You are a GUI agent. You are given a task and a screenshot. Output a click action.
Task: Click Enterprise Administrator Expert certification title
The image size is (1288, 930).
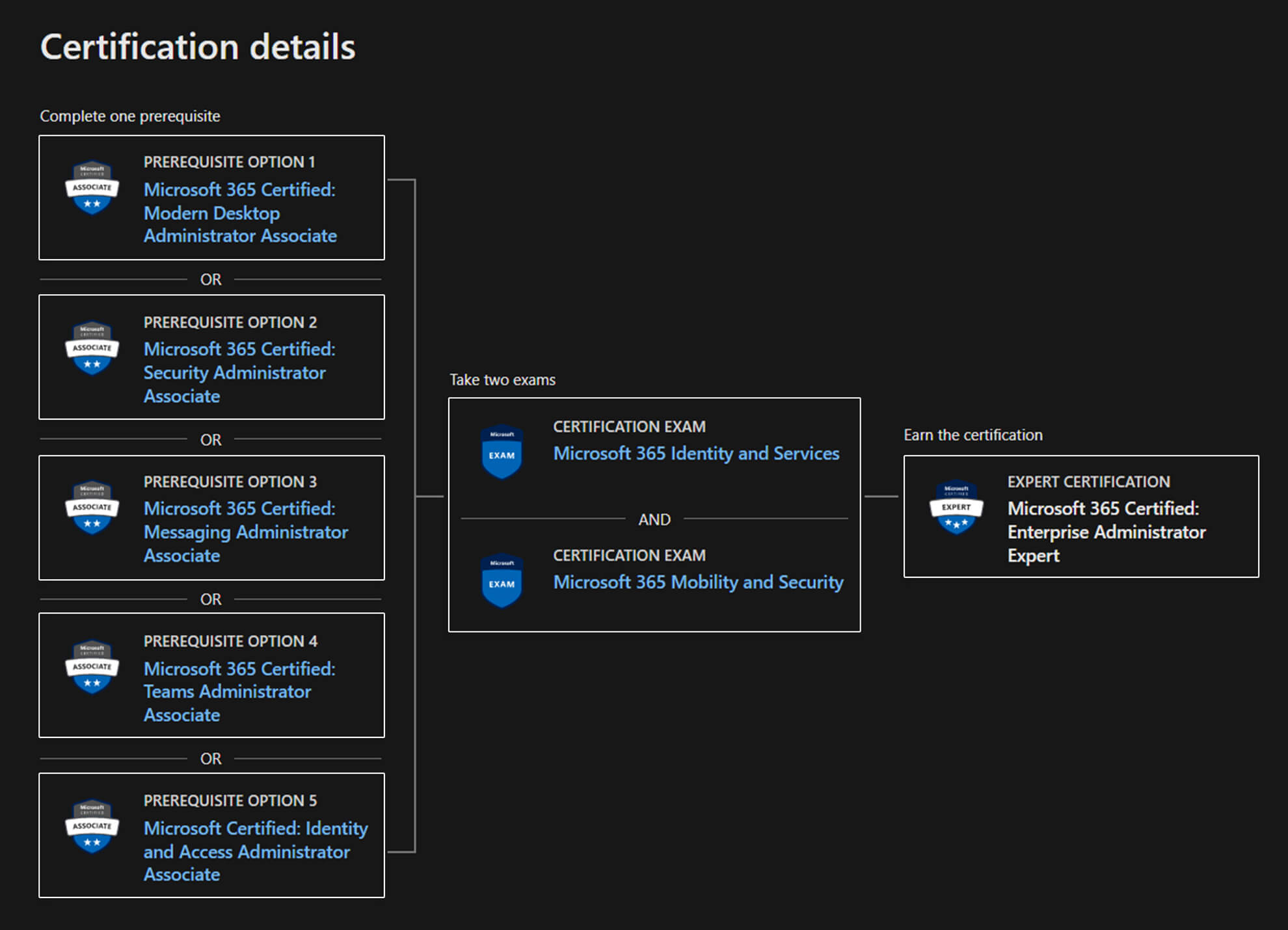click(x=1107, y=532)
